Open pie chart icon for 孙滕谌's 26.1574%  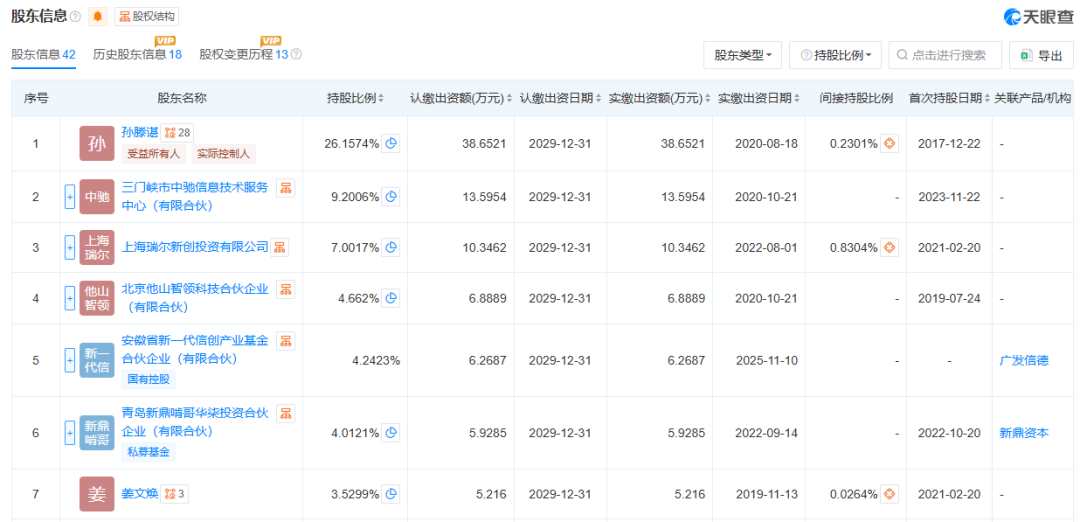[391, 143]
